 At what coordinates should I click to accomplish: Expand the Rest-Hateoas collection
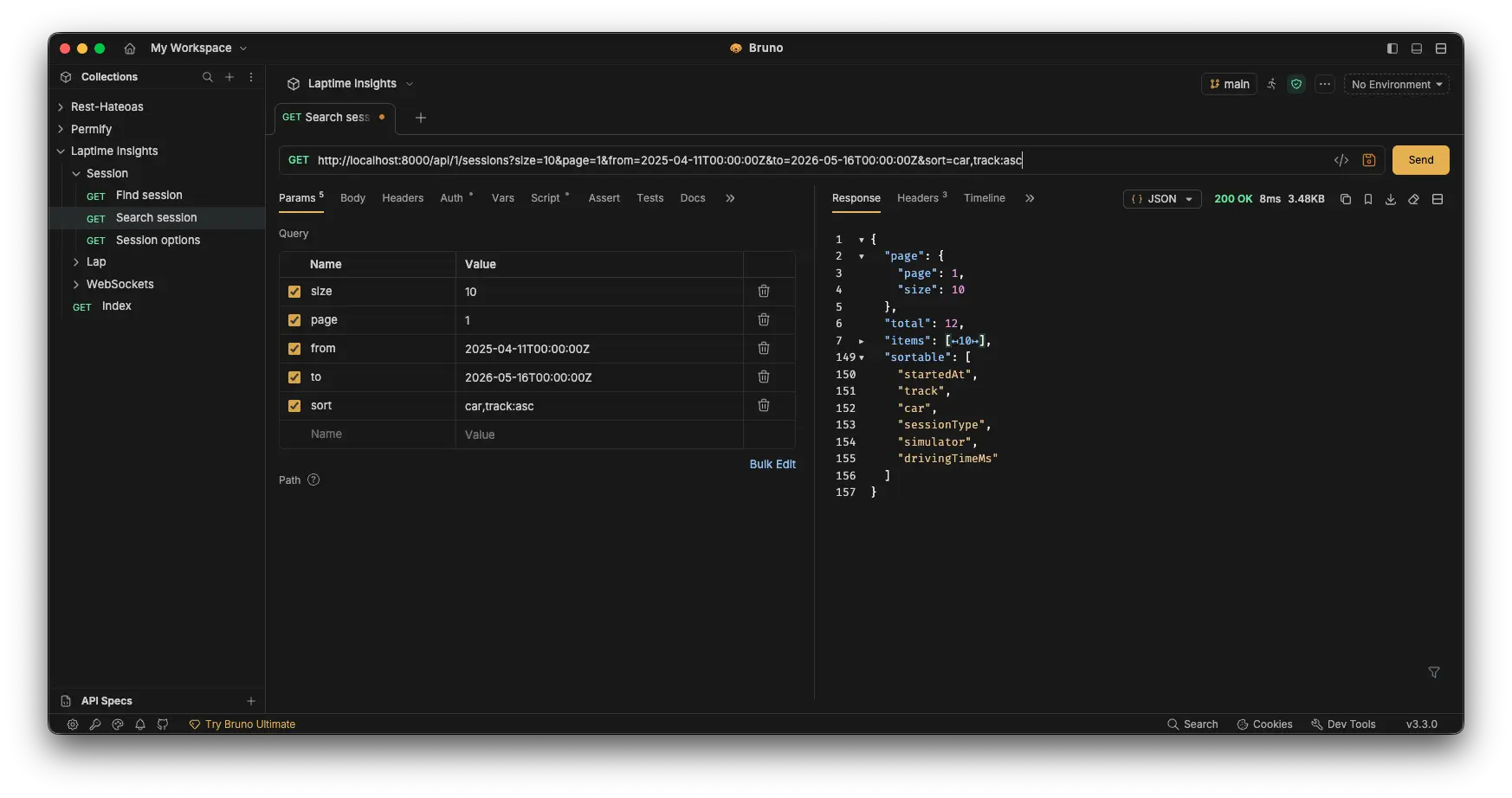[61, 107]
